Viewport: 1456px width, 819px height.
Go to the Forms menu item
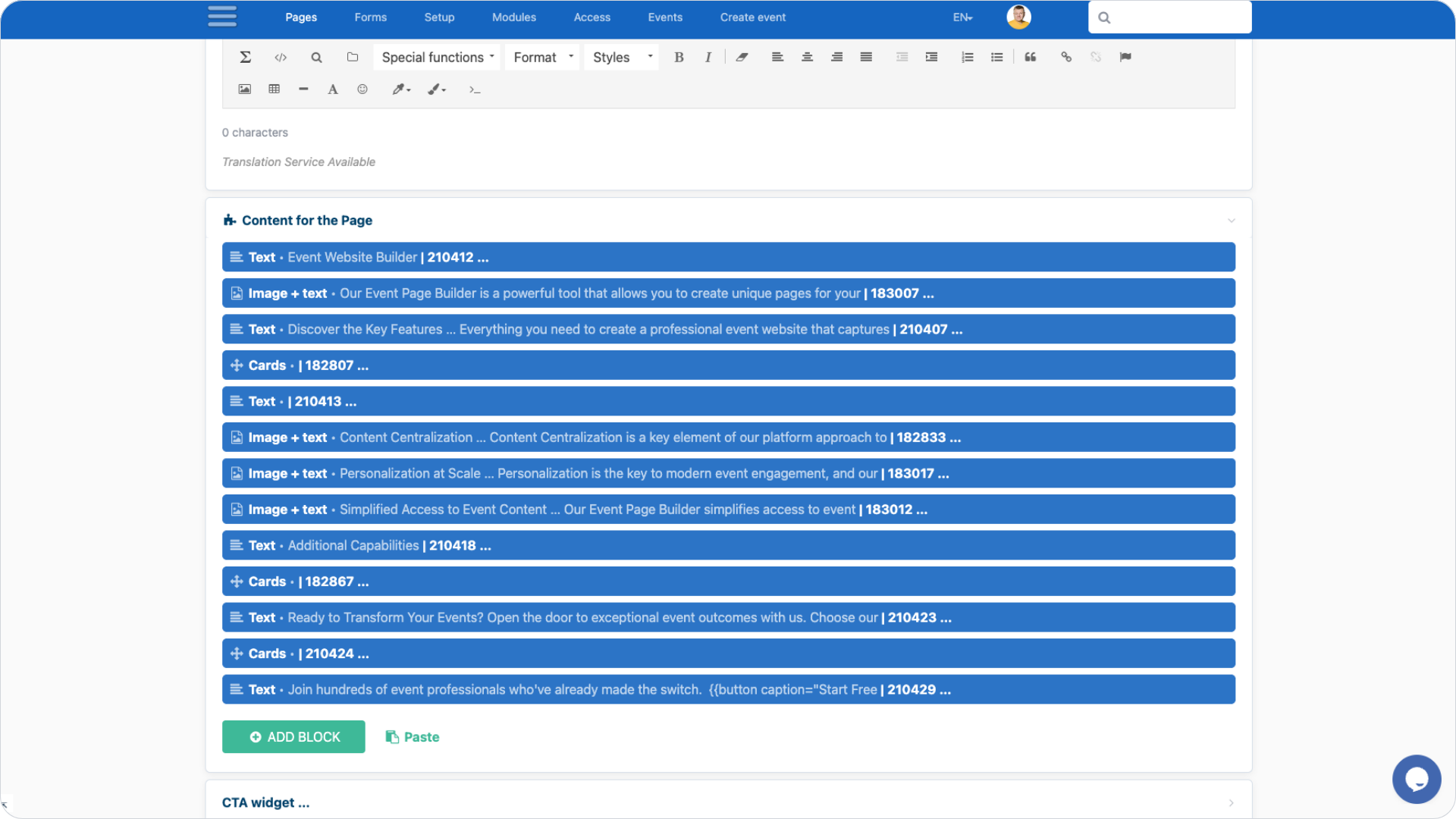point(370,17)
